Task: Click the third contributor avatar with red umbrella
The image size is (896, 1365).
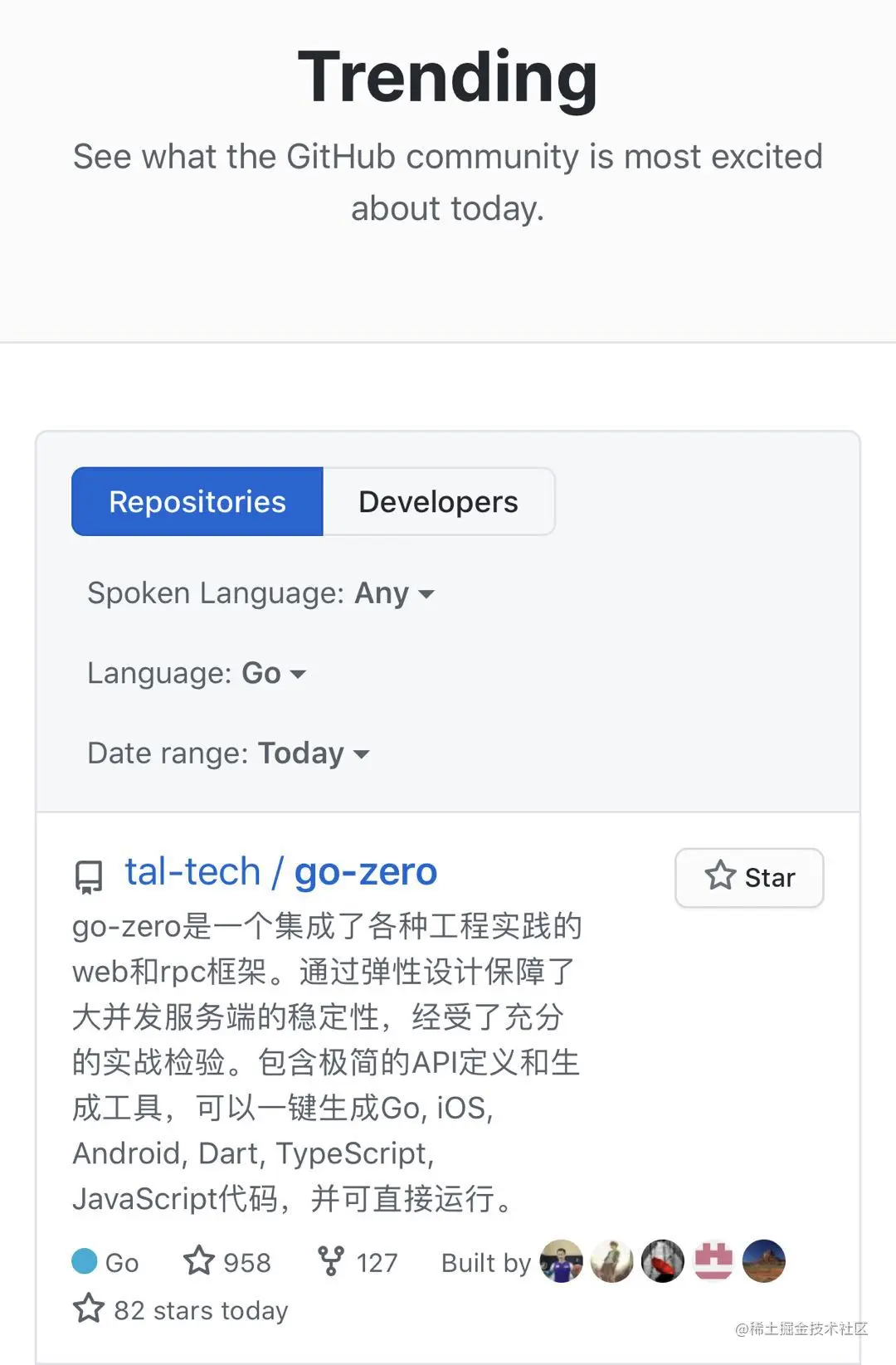Action: click(663, 1261)
